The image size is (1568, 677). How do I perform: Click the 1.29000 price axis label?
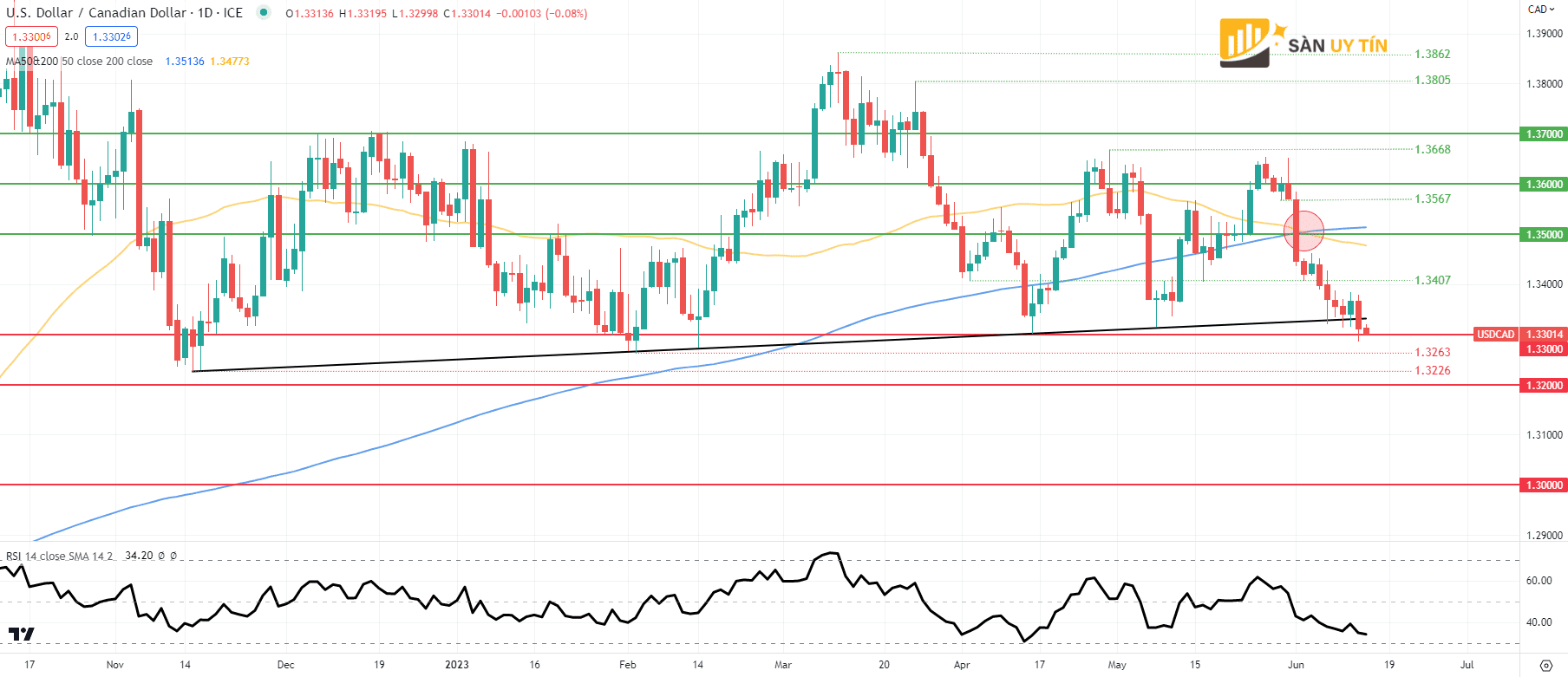1545,536
